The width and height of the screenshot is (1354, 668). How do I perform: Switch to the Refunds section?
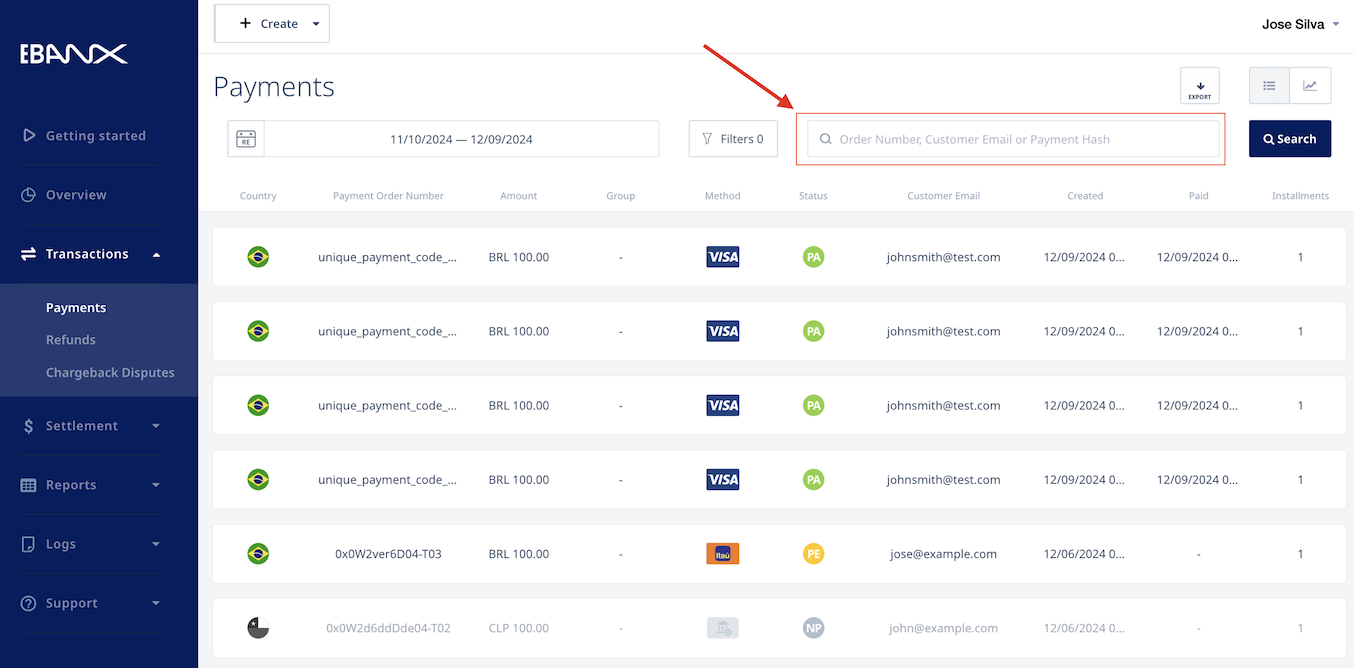coord(70,339)
